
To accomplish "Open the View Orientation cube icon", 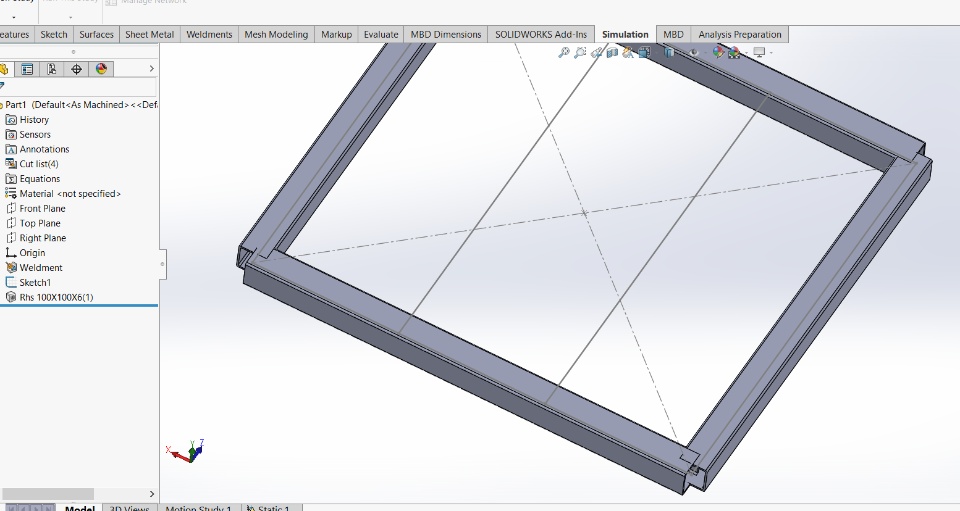I will pos(643,53).
